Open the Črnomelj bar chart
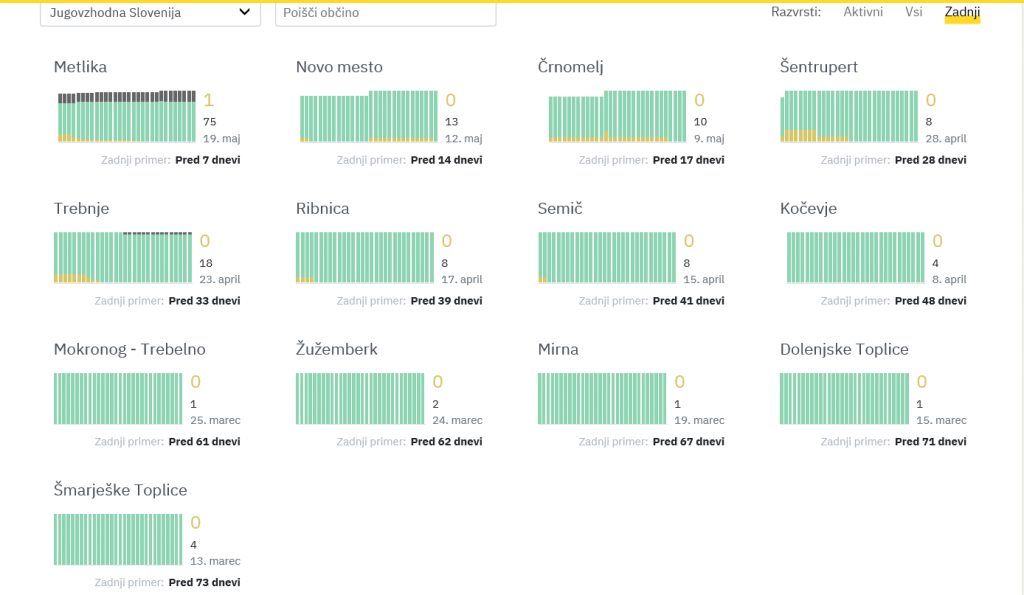 coord(617,116)
